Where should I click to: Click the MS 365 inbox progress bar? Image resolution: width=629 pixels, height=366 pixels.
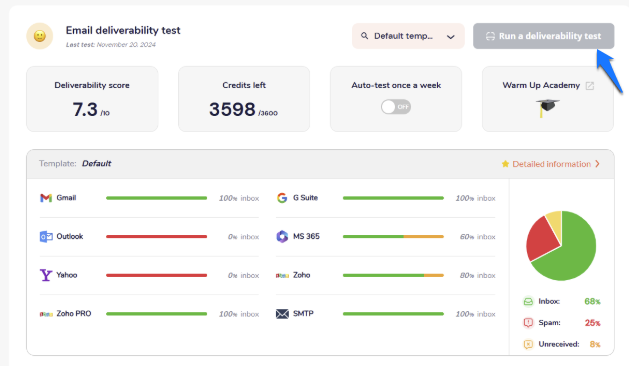[x=393, y=237]
